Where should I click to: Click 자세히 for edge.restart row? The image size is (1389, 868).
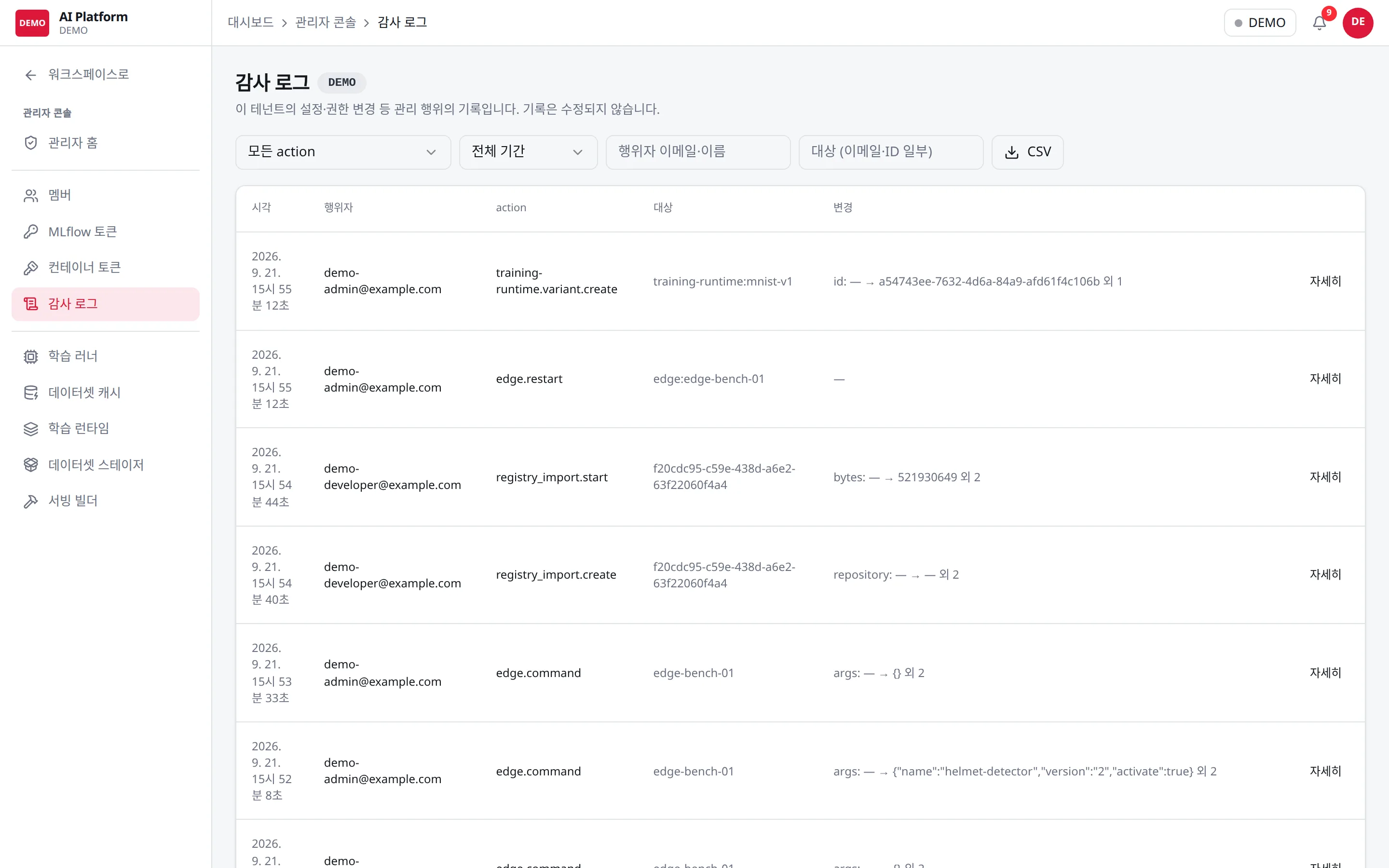(x=1325, y=379)
